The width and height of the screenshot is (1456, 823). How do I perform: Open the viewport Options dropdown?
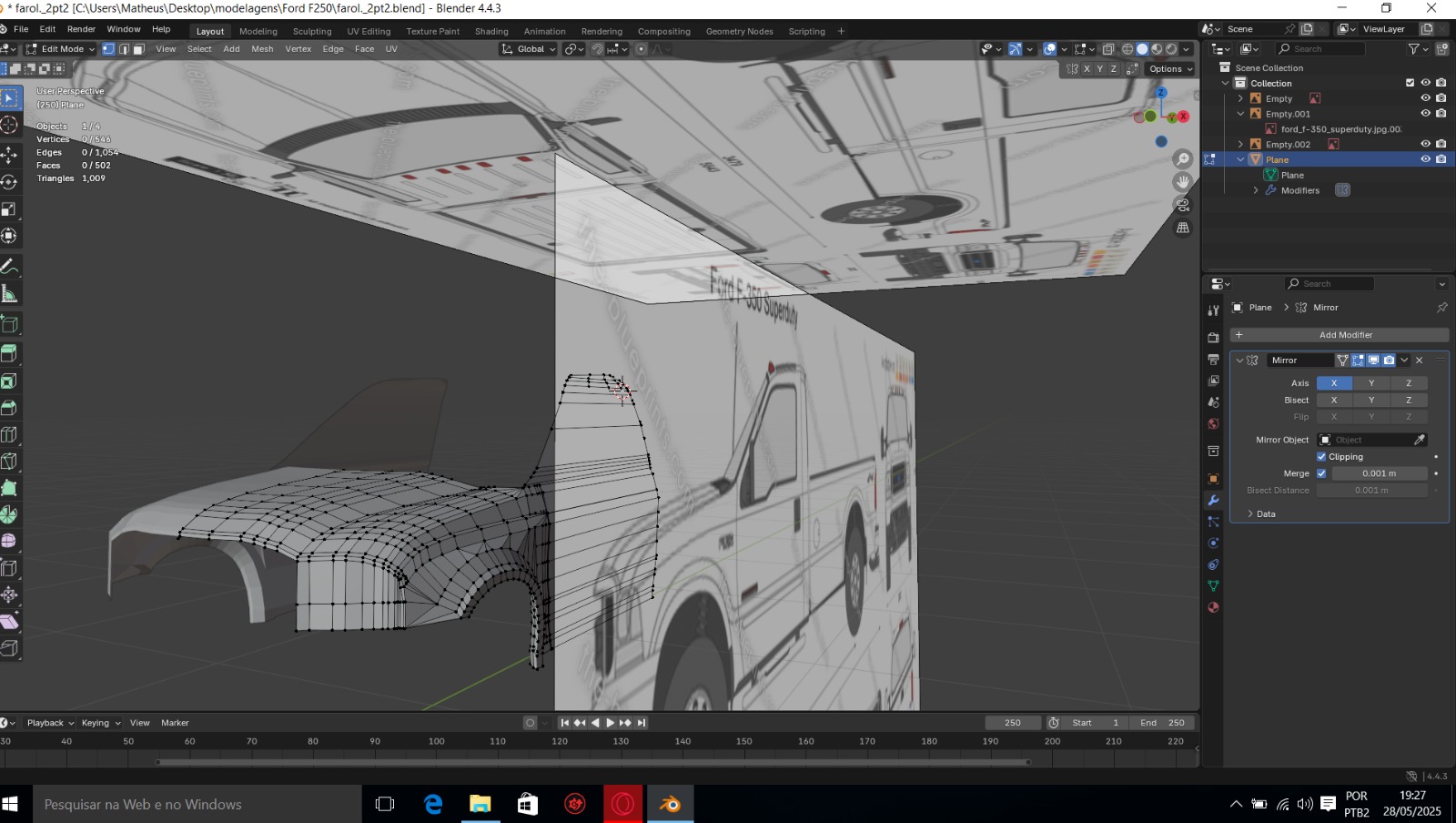coord(1170,69)
